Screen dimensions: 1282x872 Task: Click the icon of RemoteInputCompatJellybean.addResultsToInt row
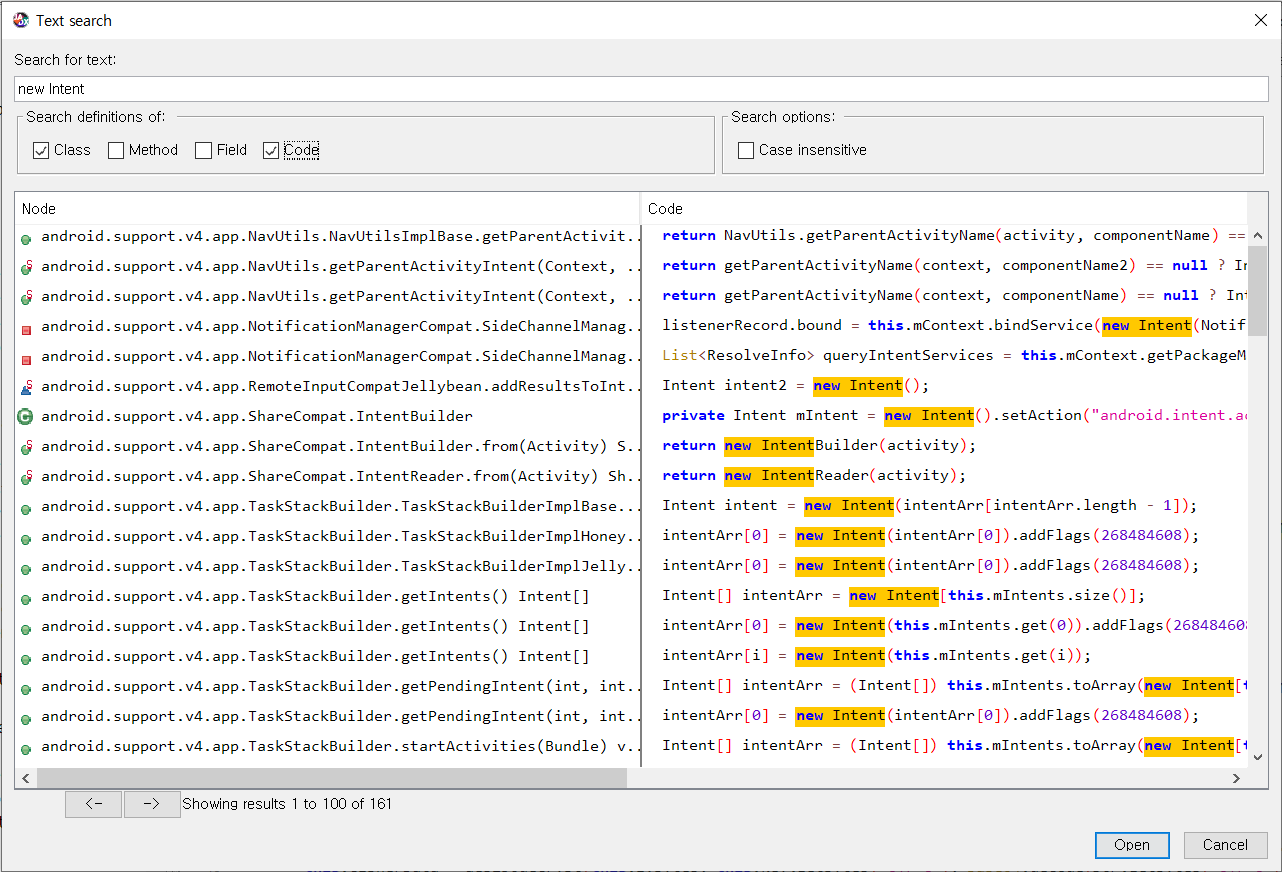26,387
